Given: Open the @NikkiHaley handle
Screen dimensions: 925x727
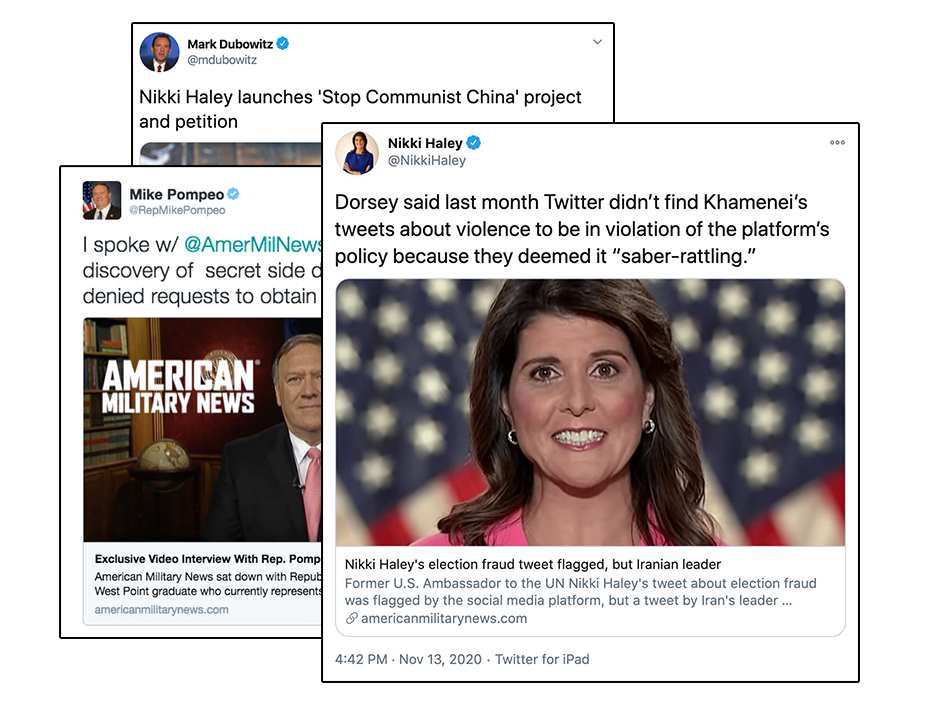Looking at the screenshot, I should 427,161.
